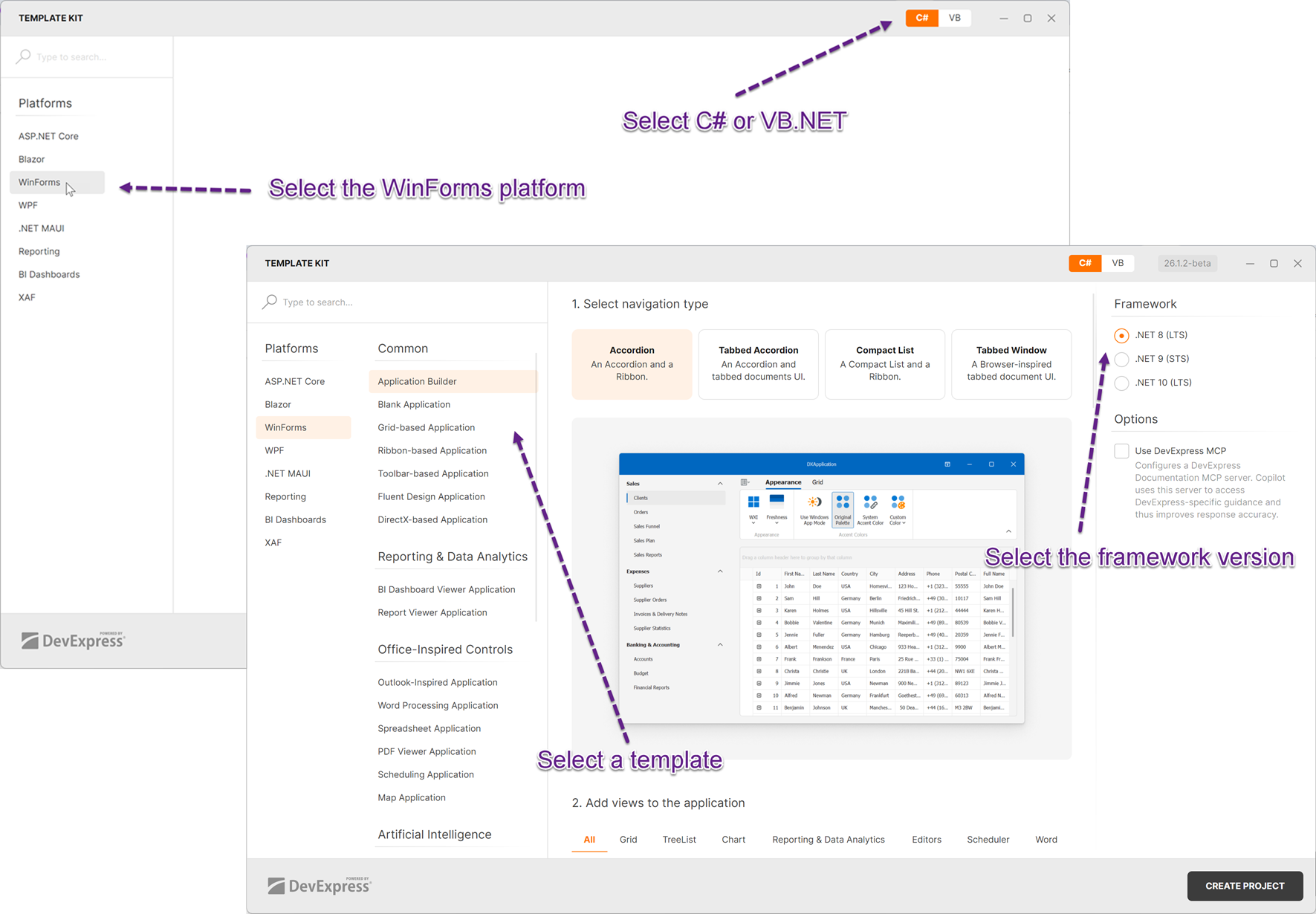The width and height of the screenshot is (1316, 914).
Task: Open the Grid views tab
Action: (x=628, y=840)
